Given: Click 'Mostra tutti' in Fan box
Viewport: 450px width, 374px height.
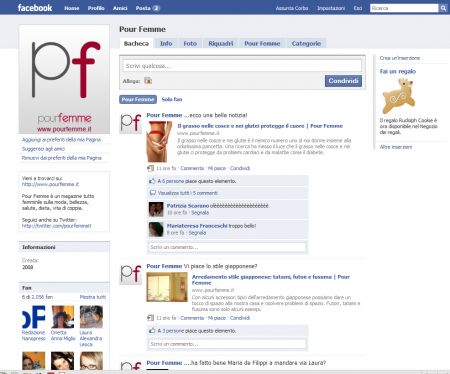Looking at the screenshot, I should pyautogui.click(x=93, y=297).
